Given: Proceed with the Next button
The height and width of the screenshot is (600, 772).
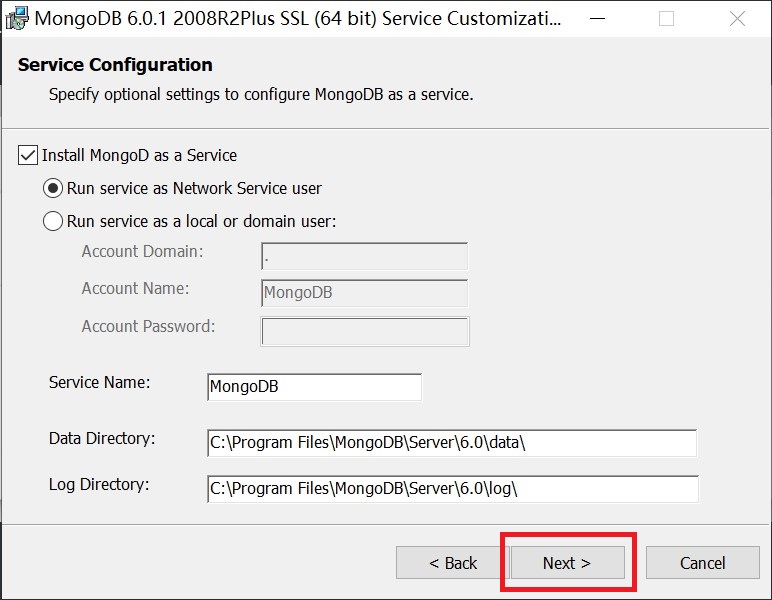Looking at the screenshot, I should [x=567, y=563].
